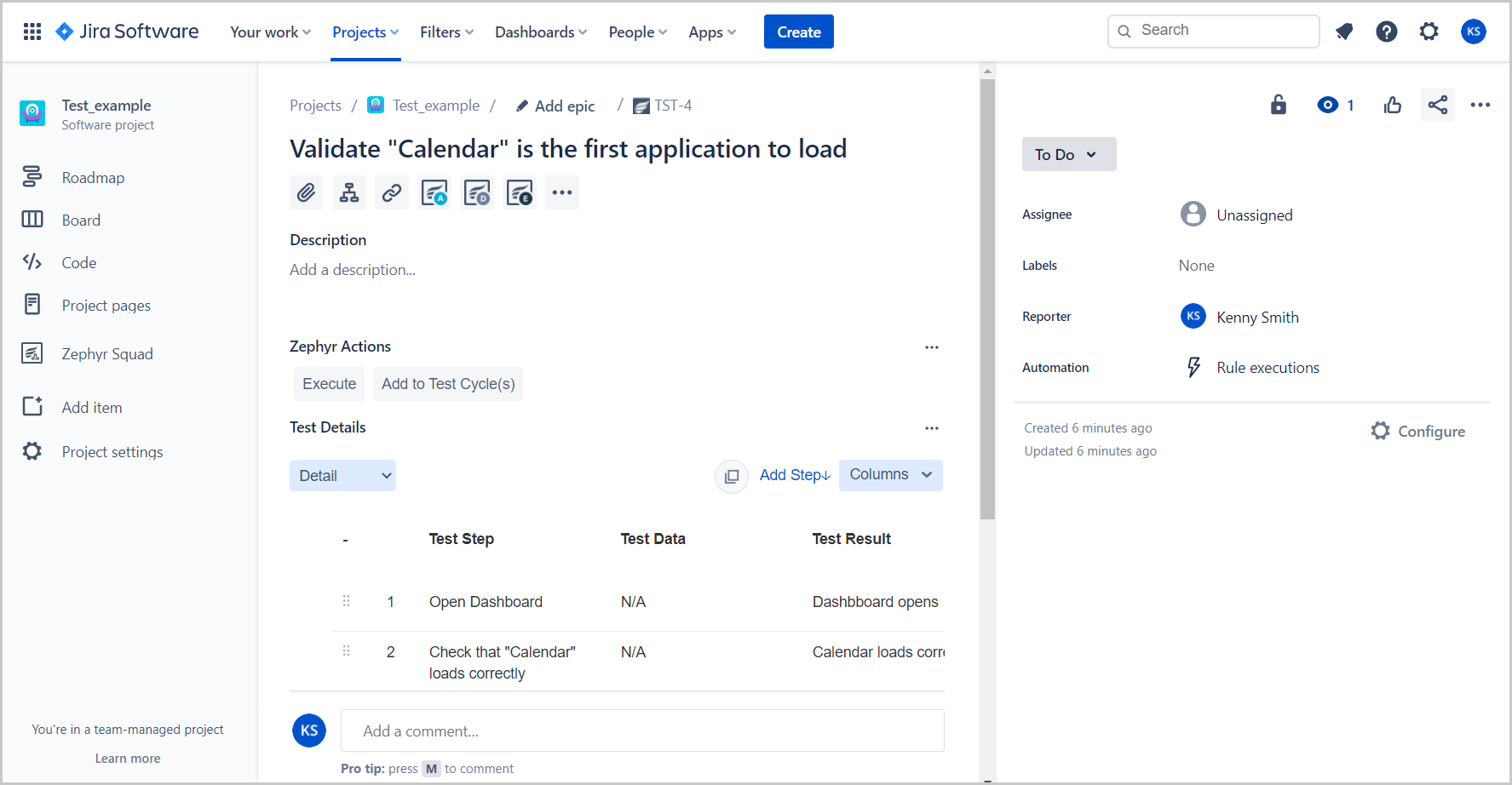Open the KS profile avatar menu

point(1474,32)
